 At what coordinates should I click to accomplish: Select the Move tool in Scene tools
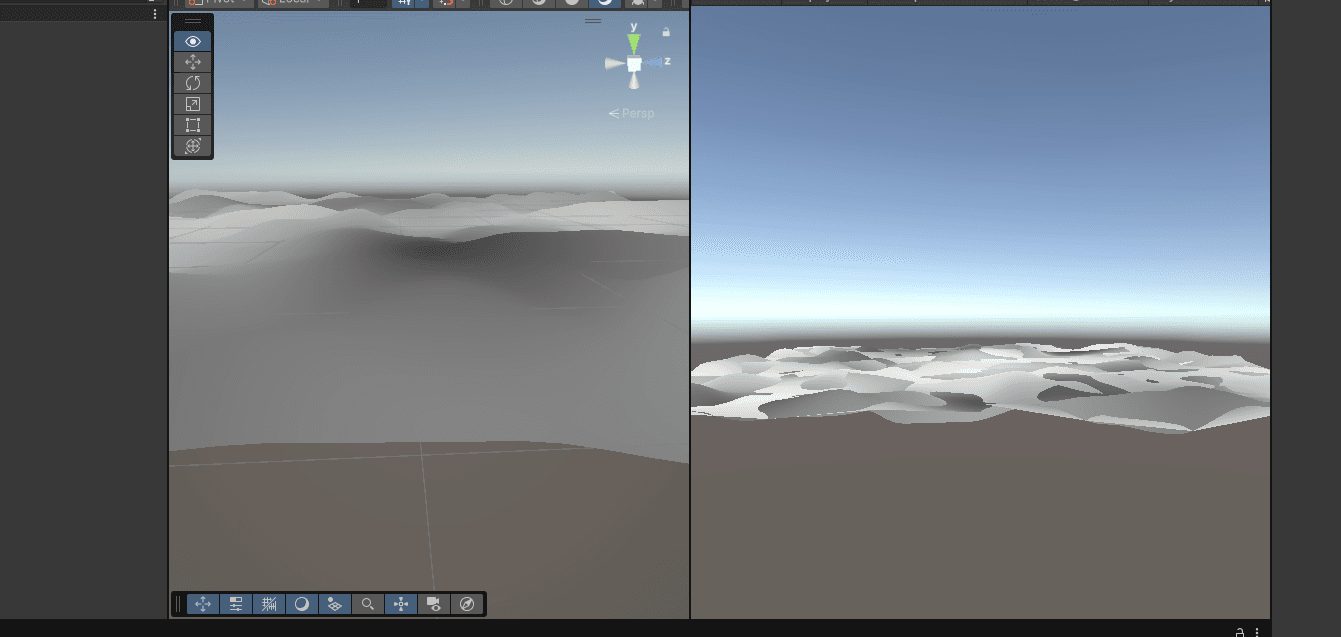(x=193, y=62)
